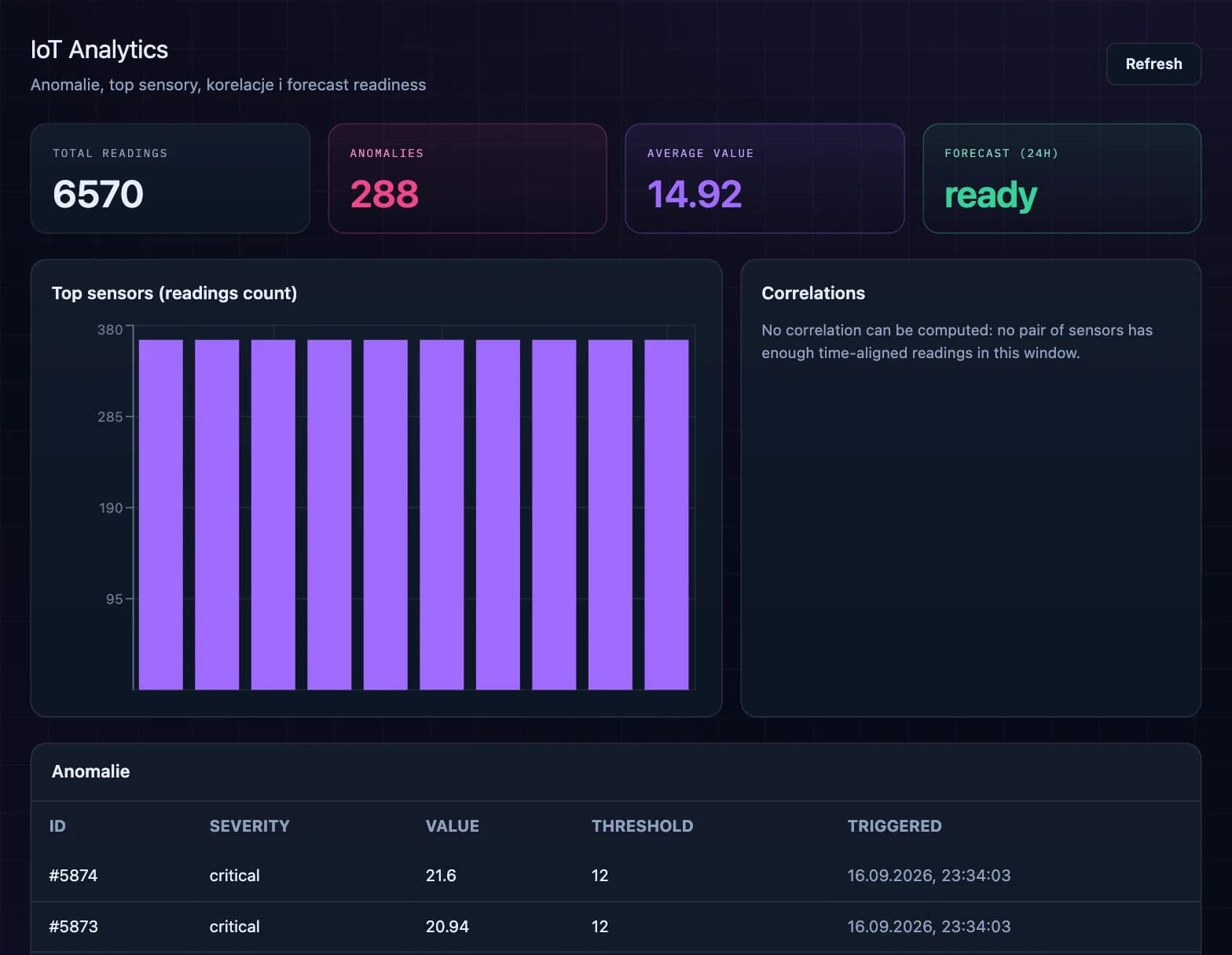
Task: Open the Anomalies card showing 288
Action: (x=467, y=178)
